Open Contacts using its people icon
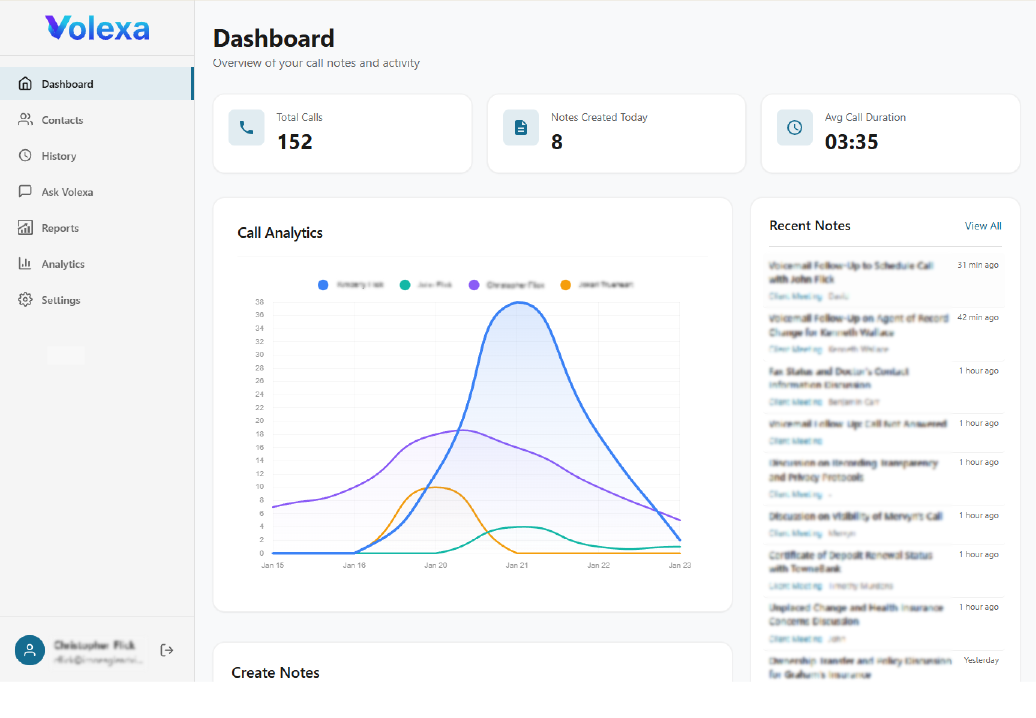 tap(27, 119)
